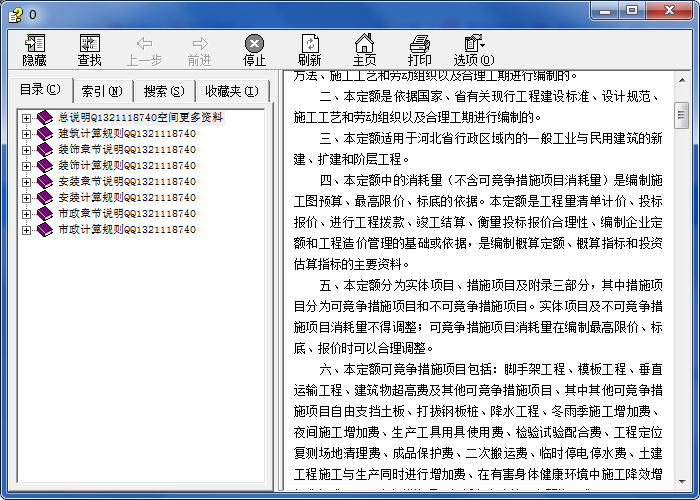The height and width of the screenshot is (500, 700).
Task: Click the Refresh (刷新) toolbar icon
Action: [x=310, y=44]
